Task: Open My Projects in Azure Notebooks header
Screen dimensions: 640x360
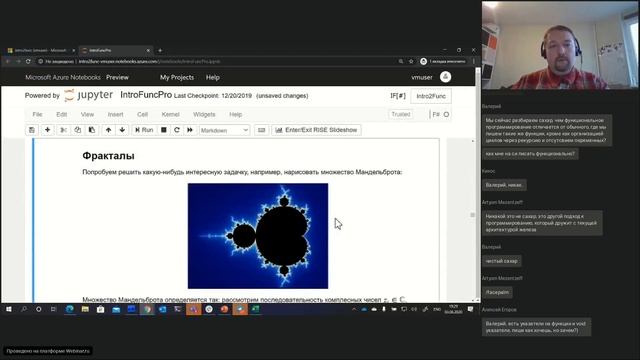Action: click(177, 77)
